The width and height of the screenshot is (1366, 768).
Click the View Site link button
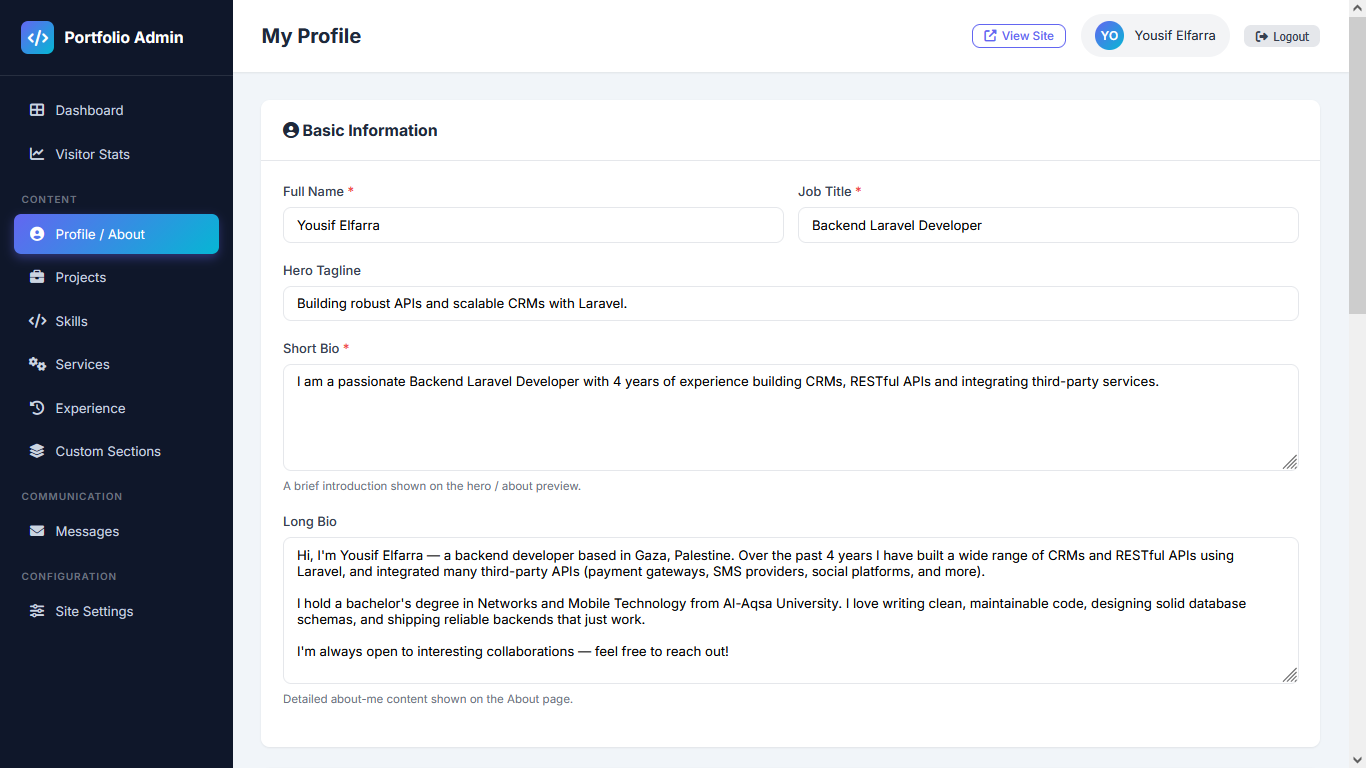1019,36
